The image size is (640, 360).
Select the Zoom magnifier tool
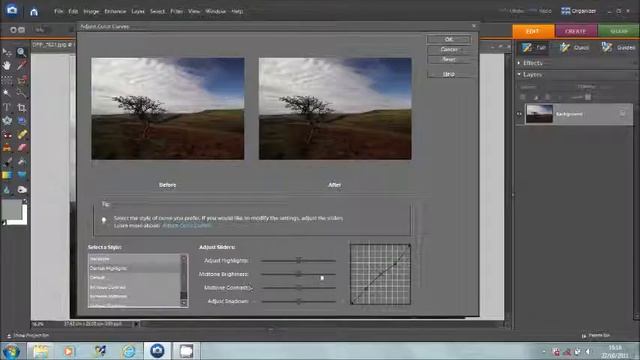21,52
